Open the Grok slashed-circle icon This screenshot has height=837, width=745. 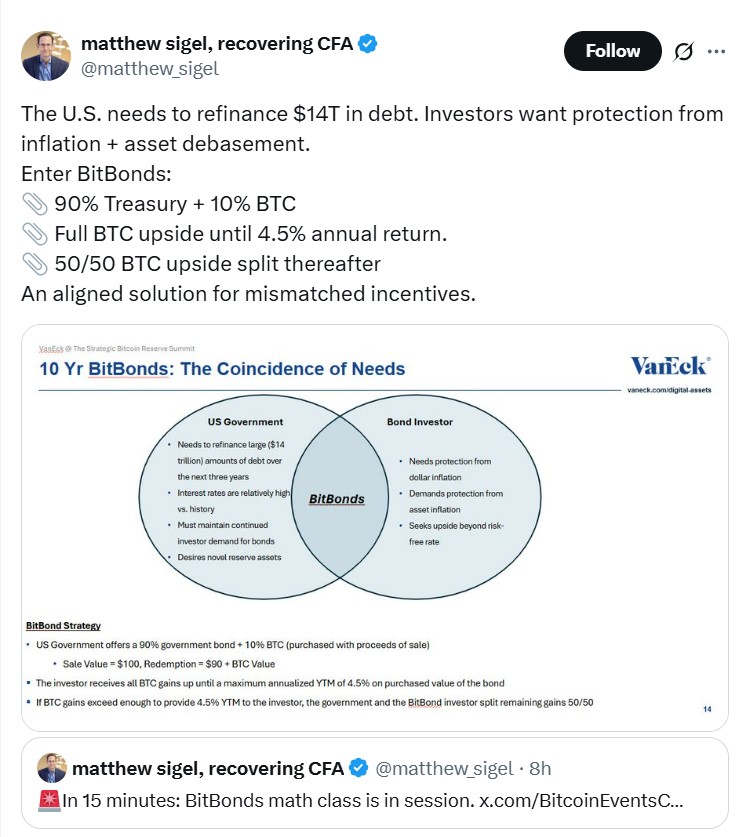685,51
